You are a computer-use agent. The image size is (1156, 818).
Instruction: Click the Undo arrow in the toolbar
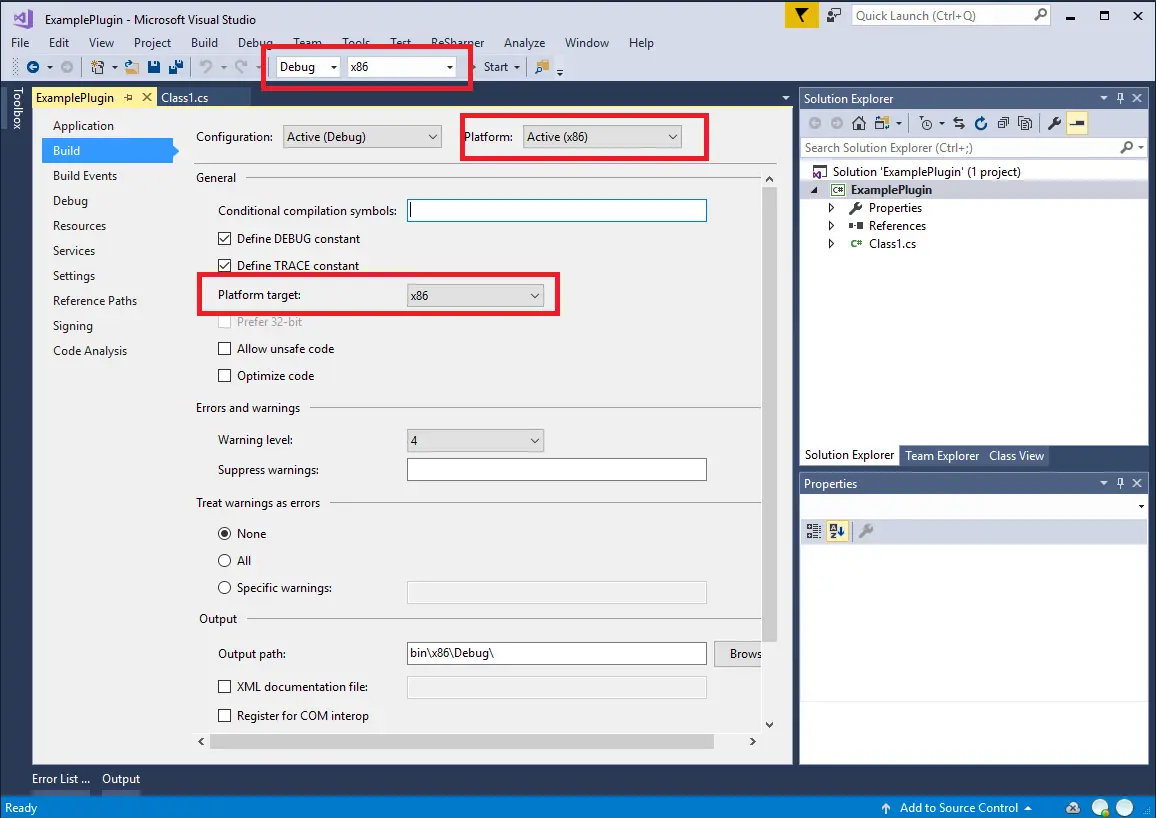[206, 67]
